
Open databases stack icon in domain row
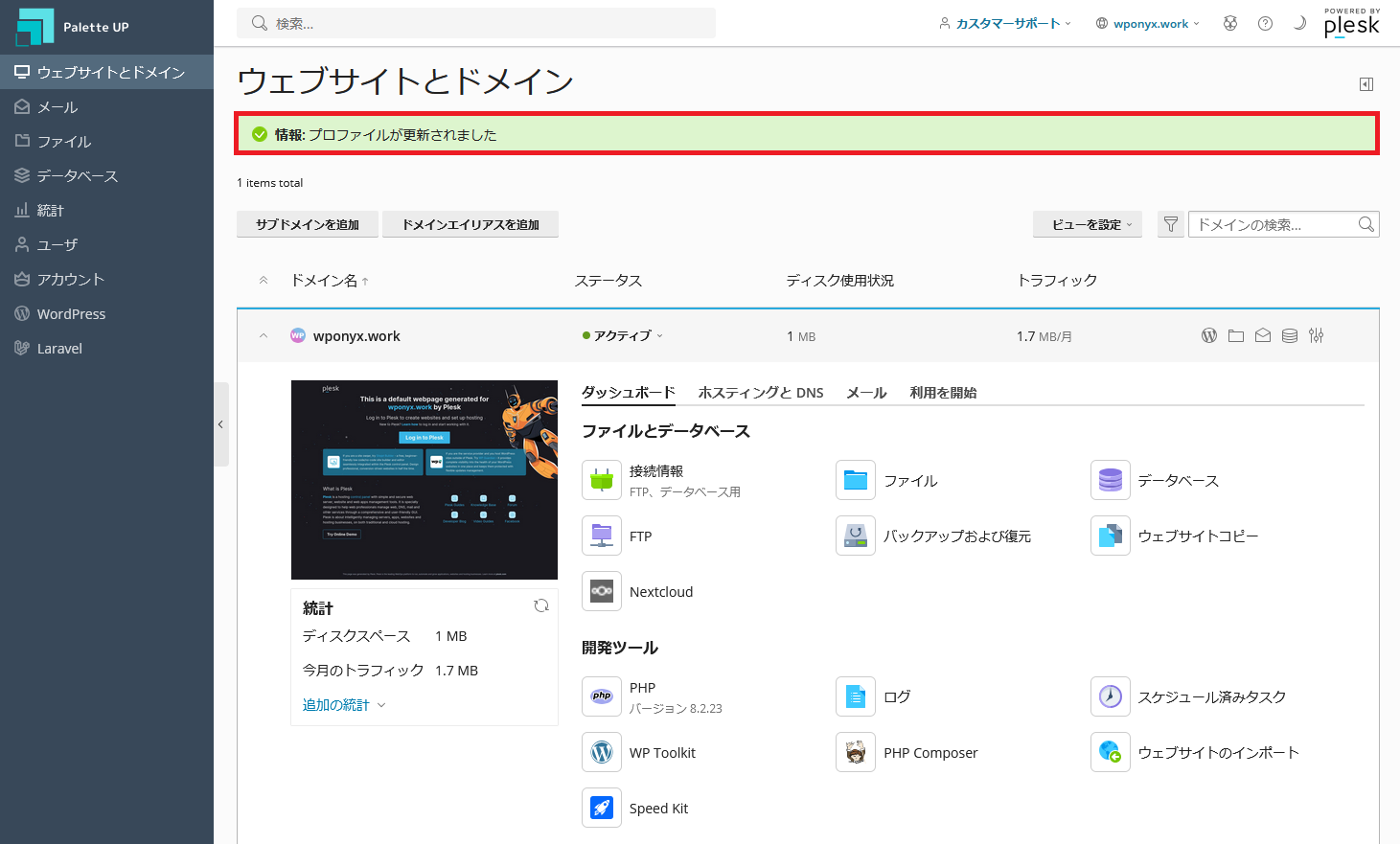[x=1290, y=335]
